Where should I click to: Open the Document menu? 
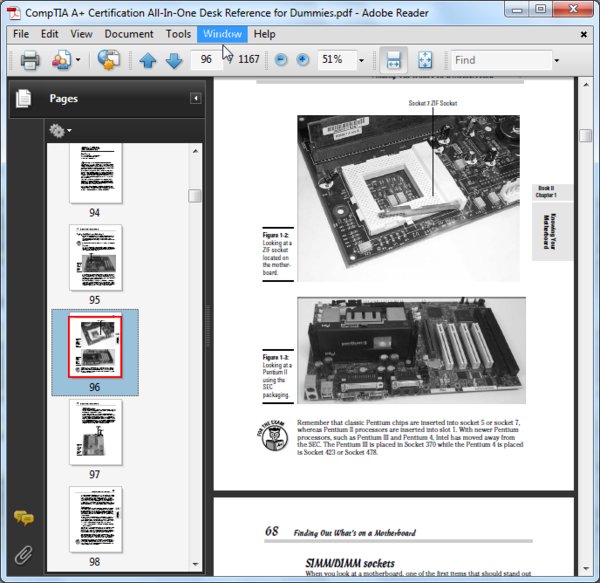pyautogui.click(x=129, y=34)
